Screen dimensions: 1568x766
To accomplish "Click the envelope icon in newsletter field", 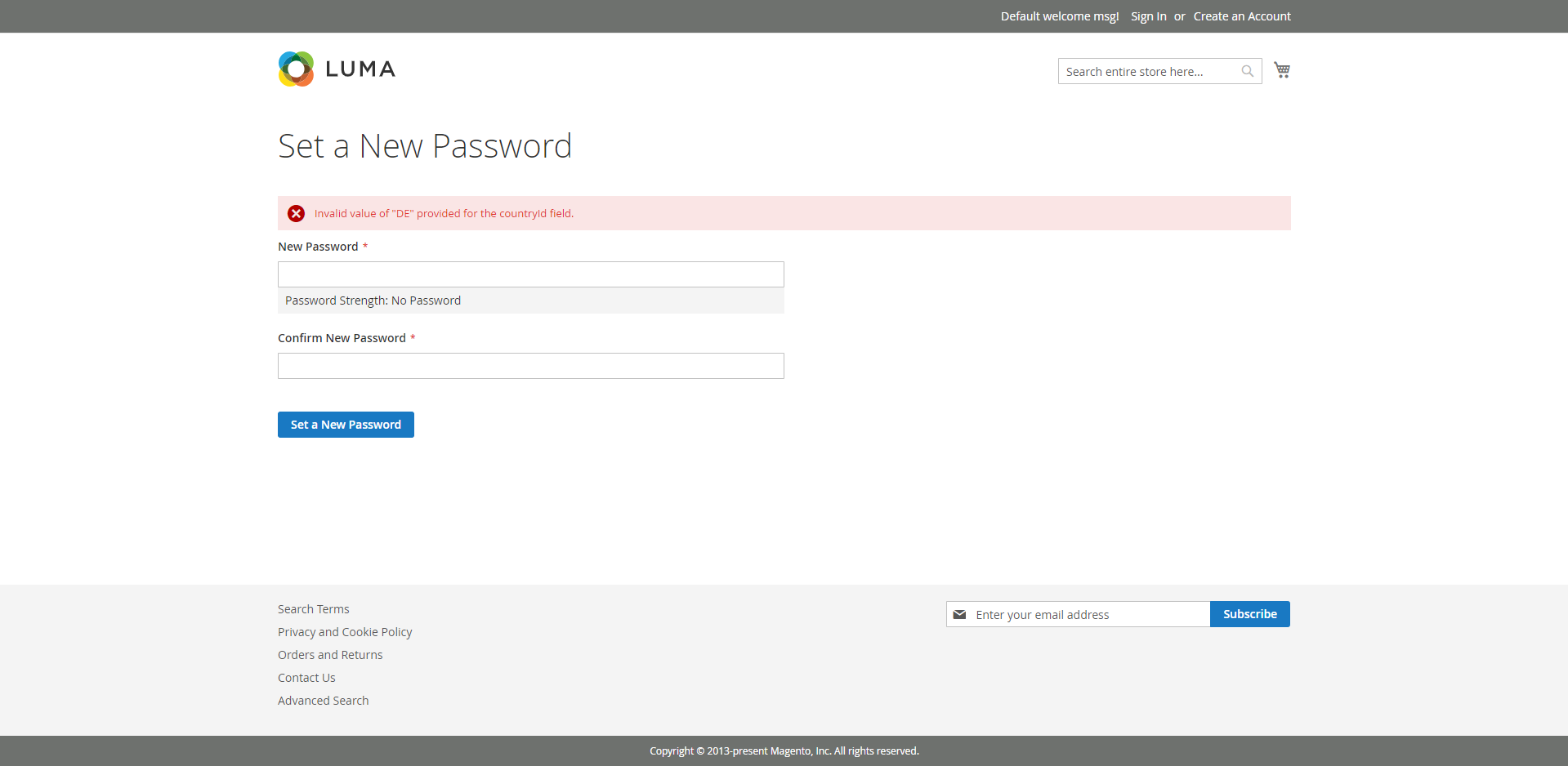I will pyautogui.click(x=959, y=614).
